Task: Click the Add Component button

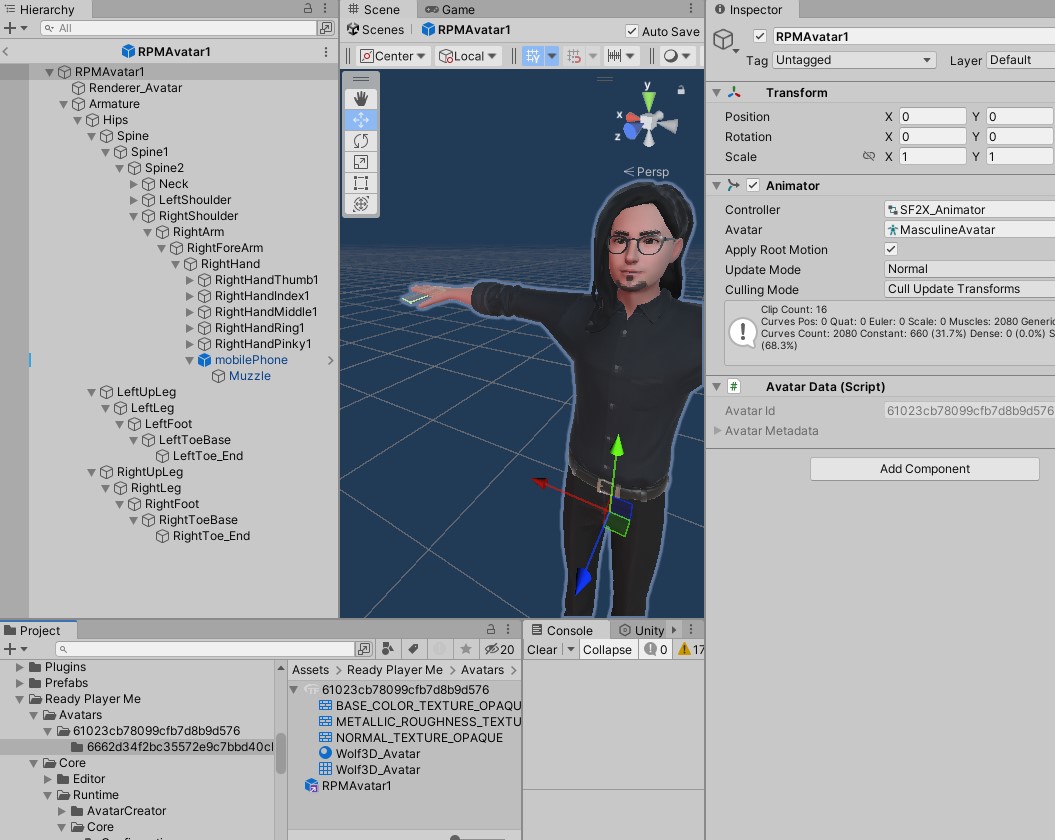Action: coord(924,469)
